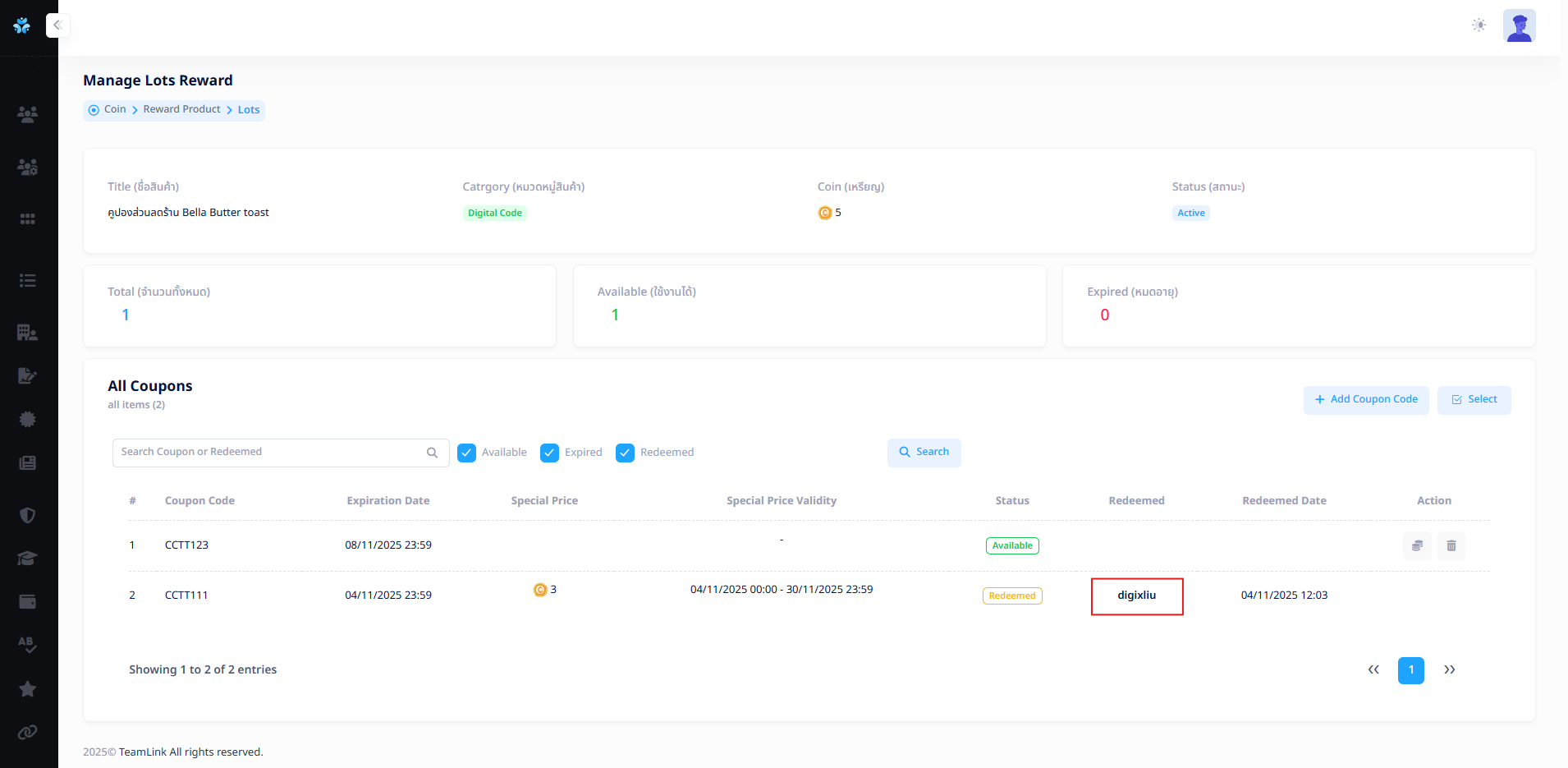Delete coupon CCTT123 with the trash icon
The height and width of the screenshot is (768, 1568).
[x=1451, y=545]
